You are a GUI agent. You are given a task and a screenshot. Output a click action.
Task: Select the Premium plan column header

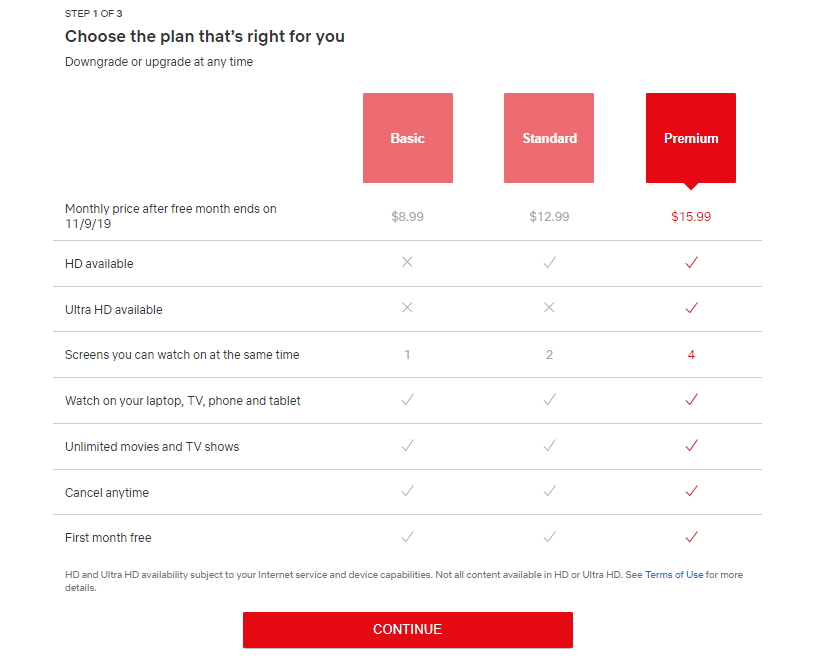click(690, 138)
